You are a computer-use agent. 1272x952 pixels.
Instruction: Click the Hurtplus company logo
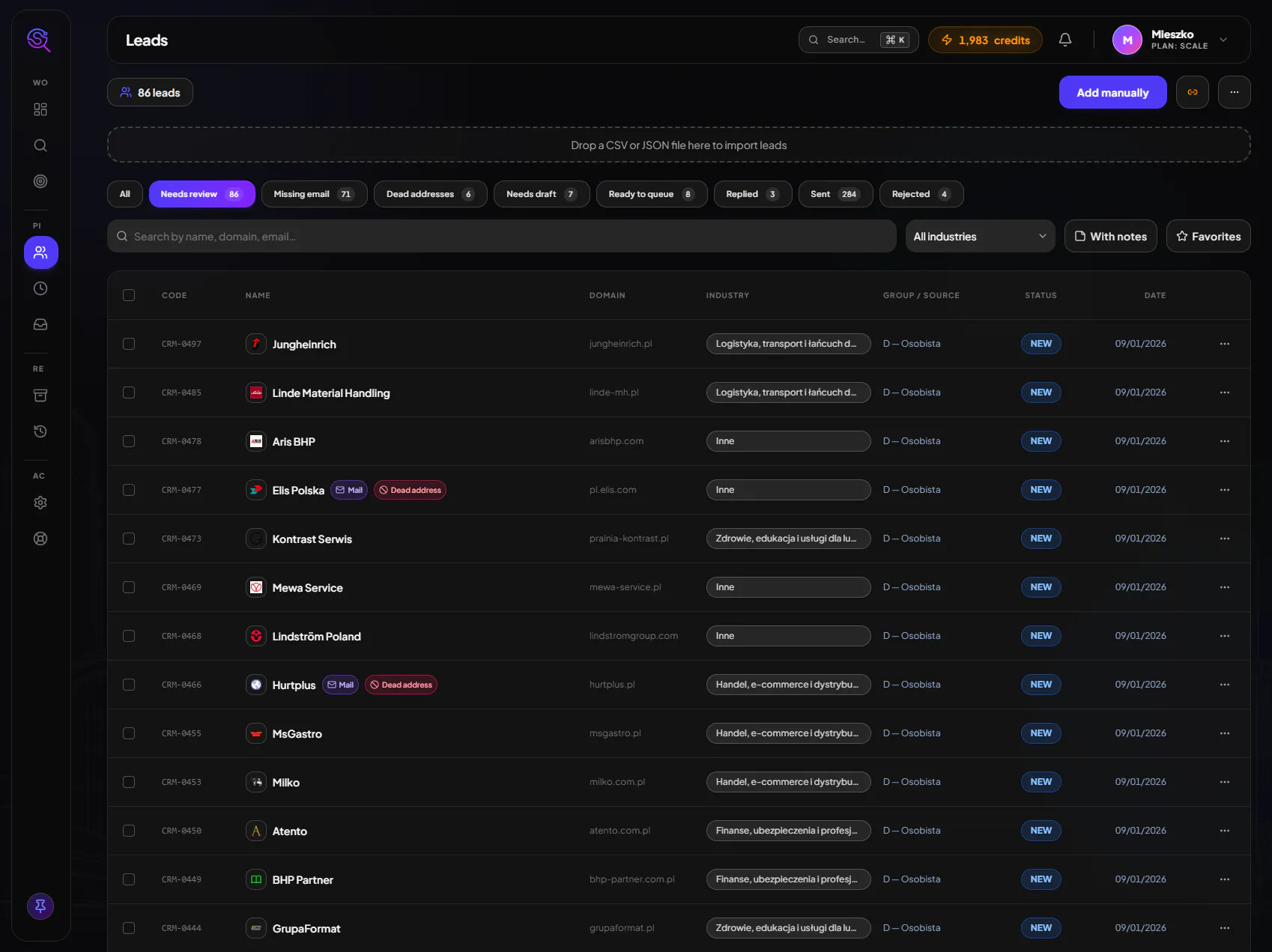point(256,685)
